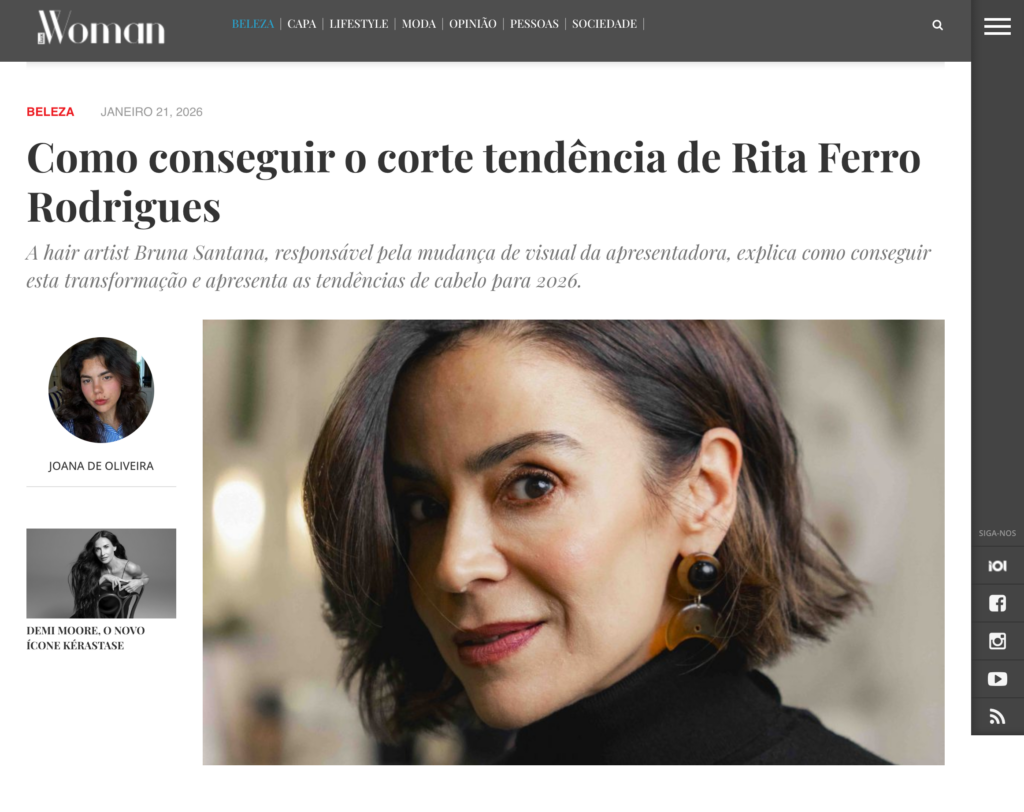Open the PESSOAS section

coord(534,24)
